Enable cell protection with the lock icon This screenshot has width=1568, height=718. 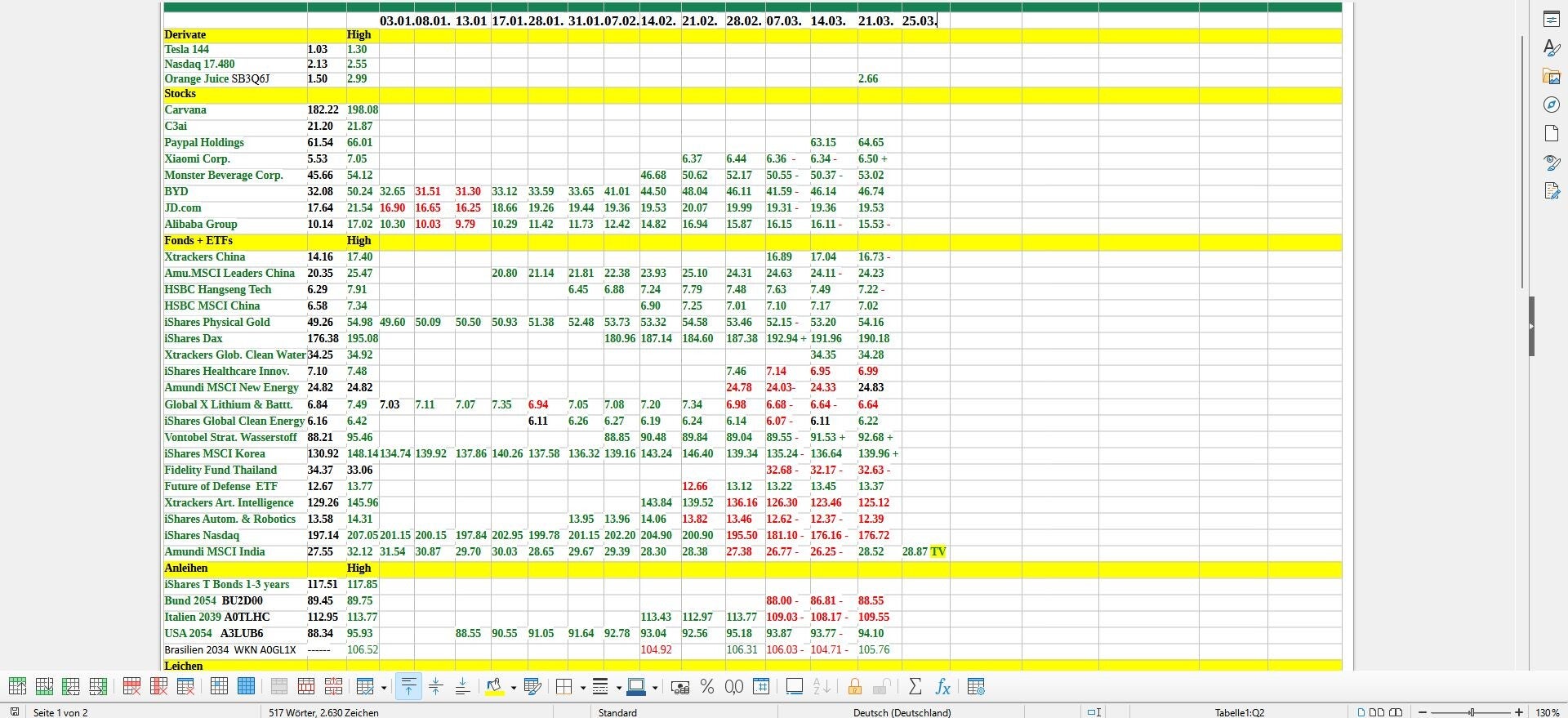tap(855, 687)
